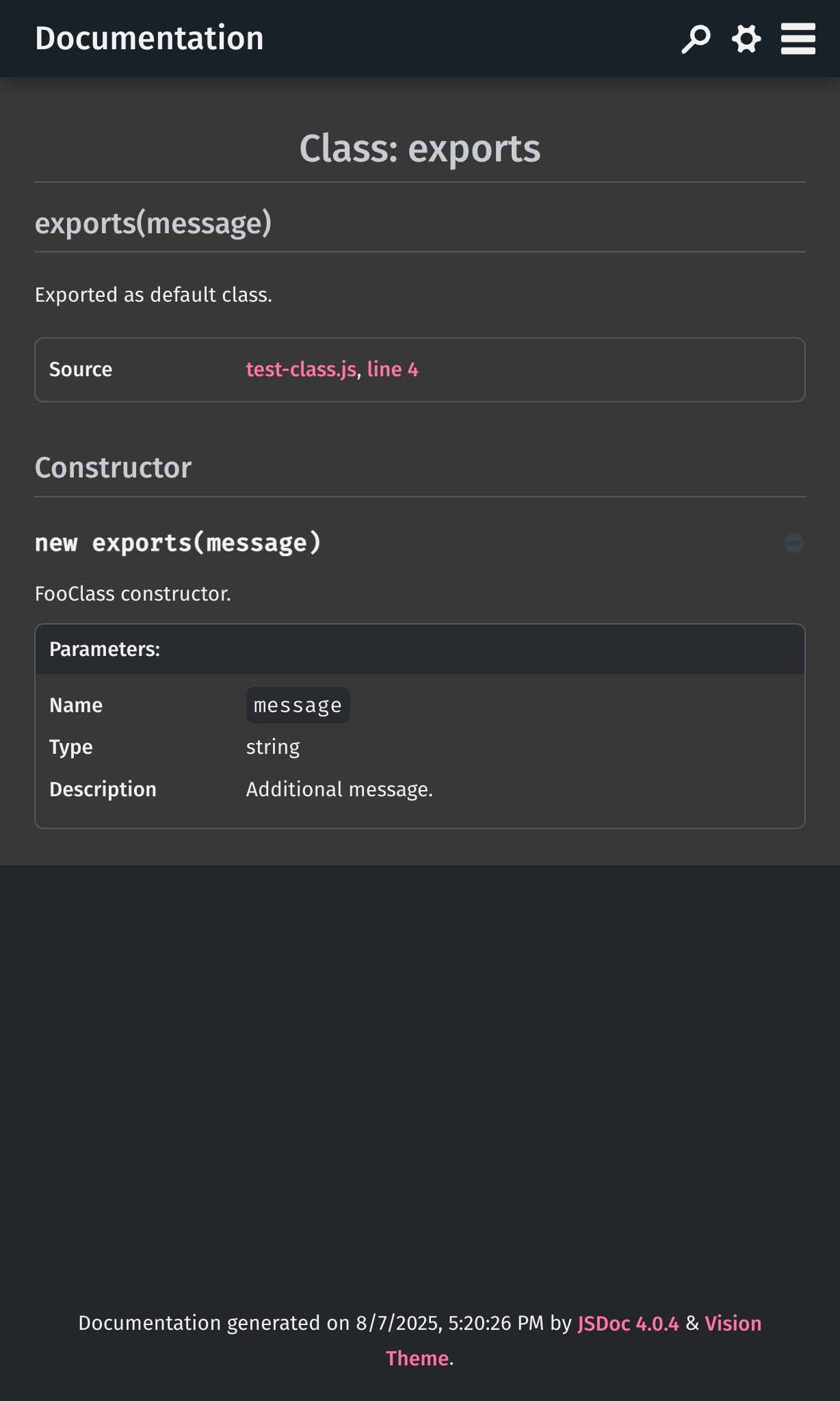Select the exports(message) signature heading
Viewport: 840px width, 1401px height.
point(153,223)
